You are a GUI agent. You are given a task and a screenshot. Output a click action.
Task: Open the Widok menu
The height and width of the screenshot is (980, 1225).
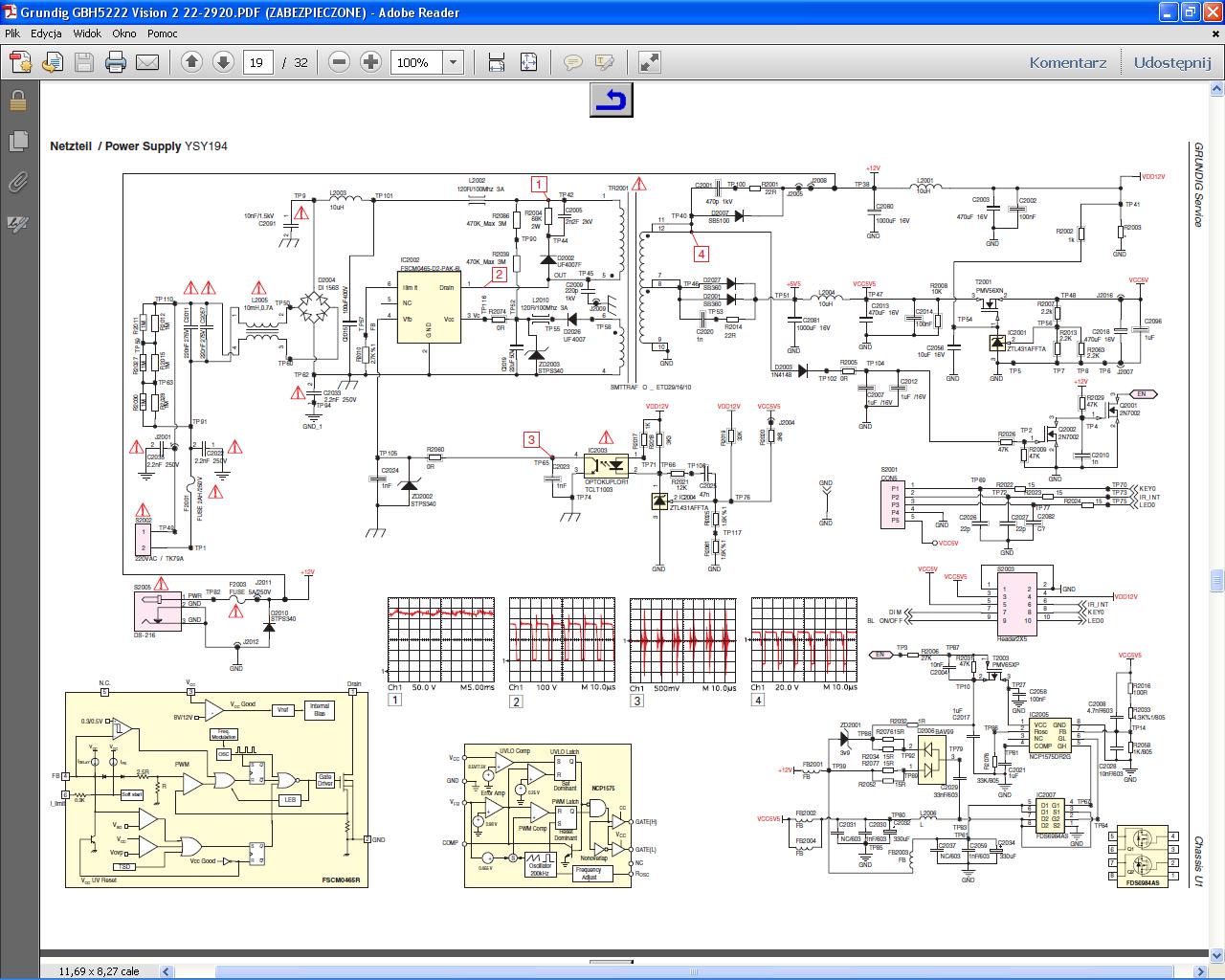87,33
